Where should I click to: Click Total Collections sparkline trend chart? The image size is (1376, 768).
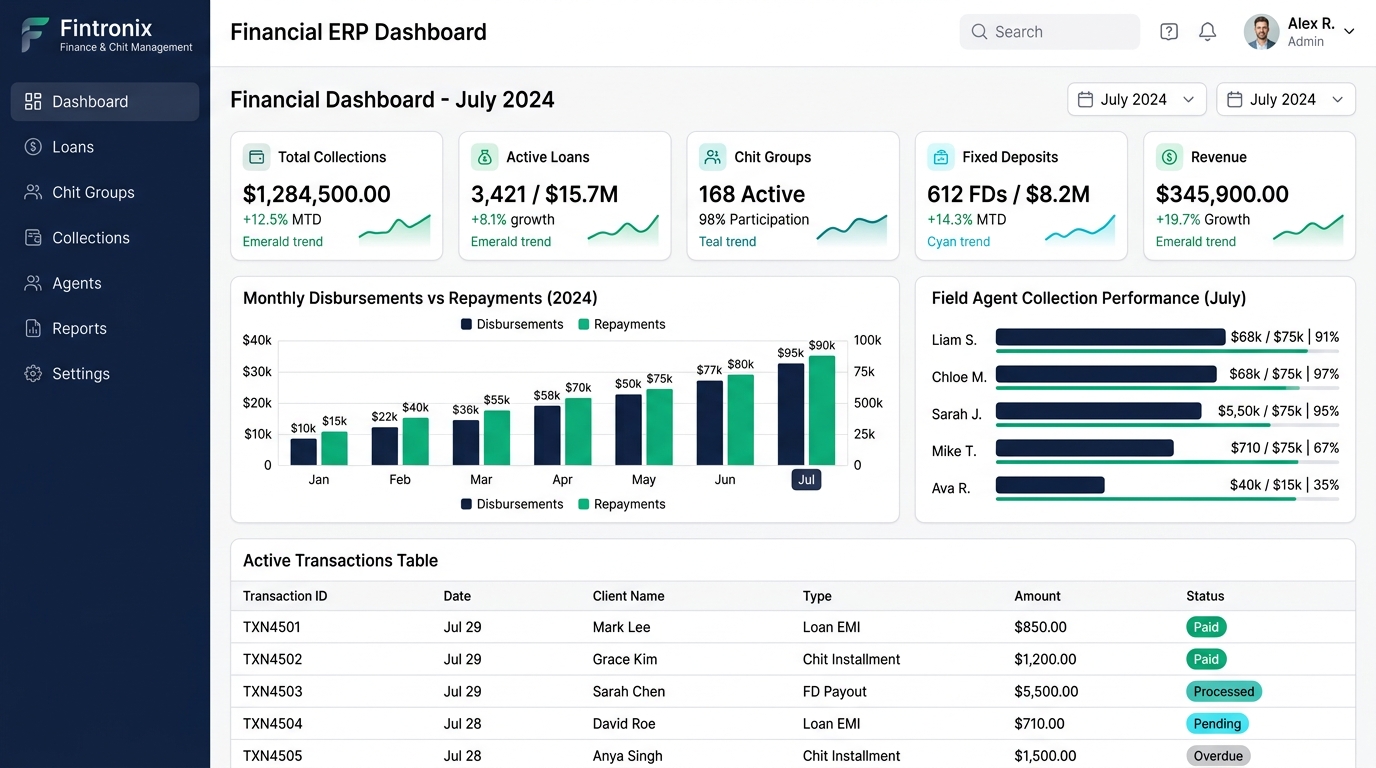tap(394, 230)
